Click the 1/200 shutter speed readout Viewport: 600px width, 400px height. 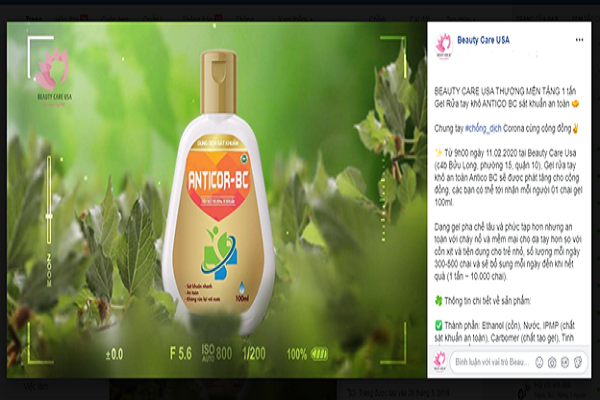point(253,353)
